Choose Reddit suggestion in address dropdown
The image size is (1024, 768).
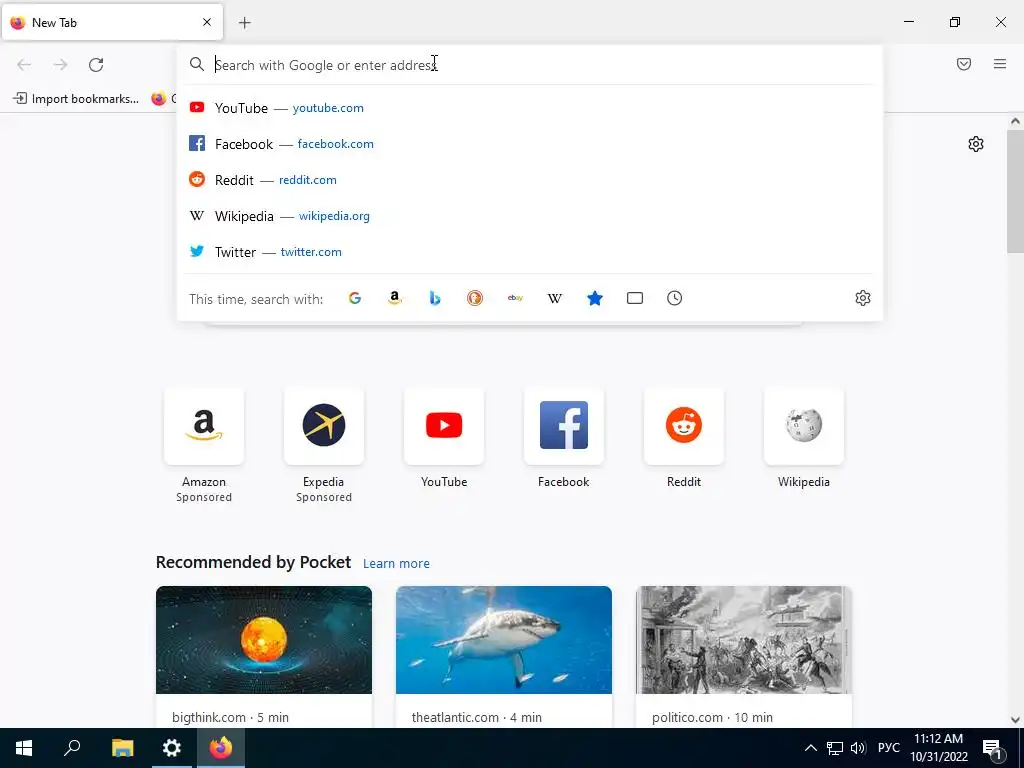click(x=530, y=180)
